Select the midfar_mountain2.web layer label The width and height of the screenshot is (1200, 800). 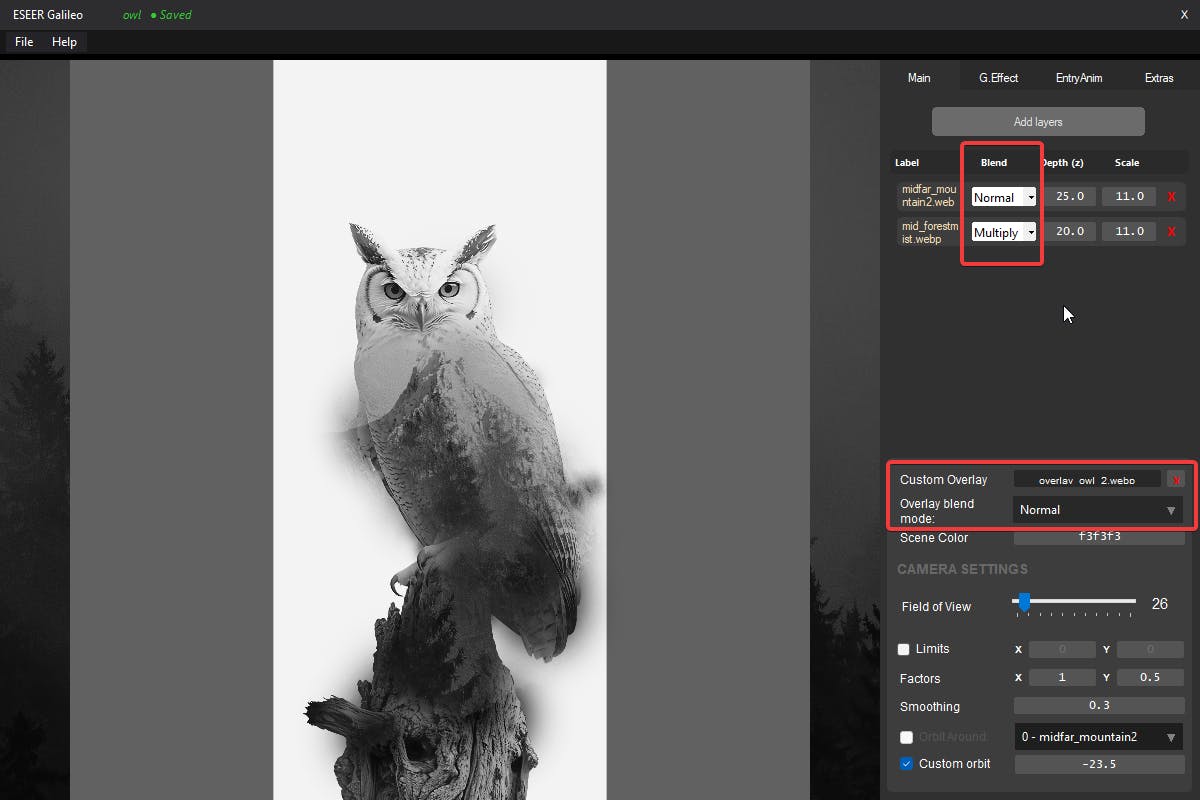[929, 196]
